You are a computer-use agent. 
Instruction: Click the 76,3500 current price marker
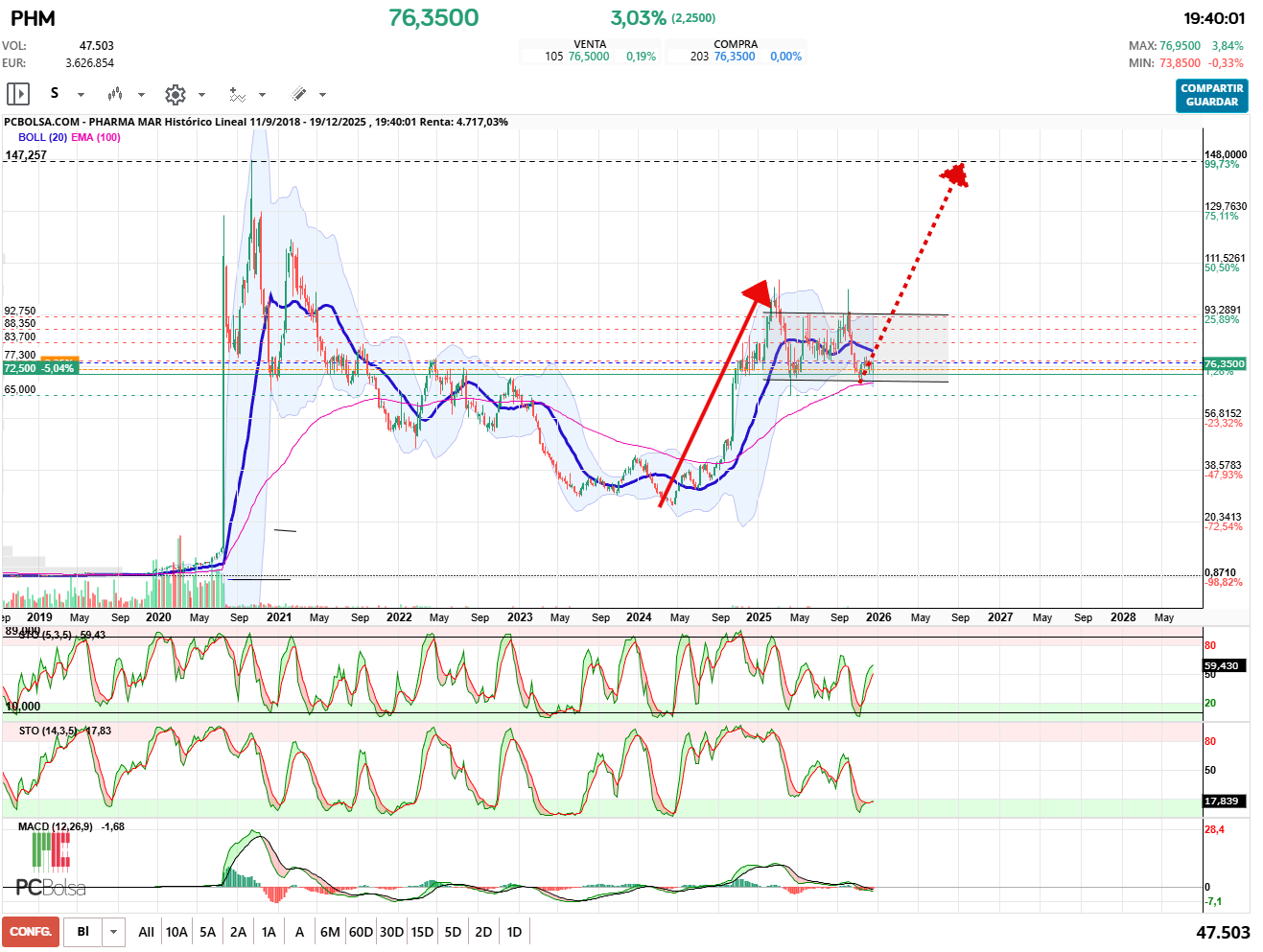coord(1224,363)
